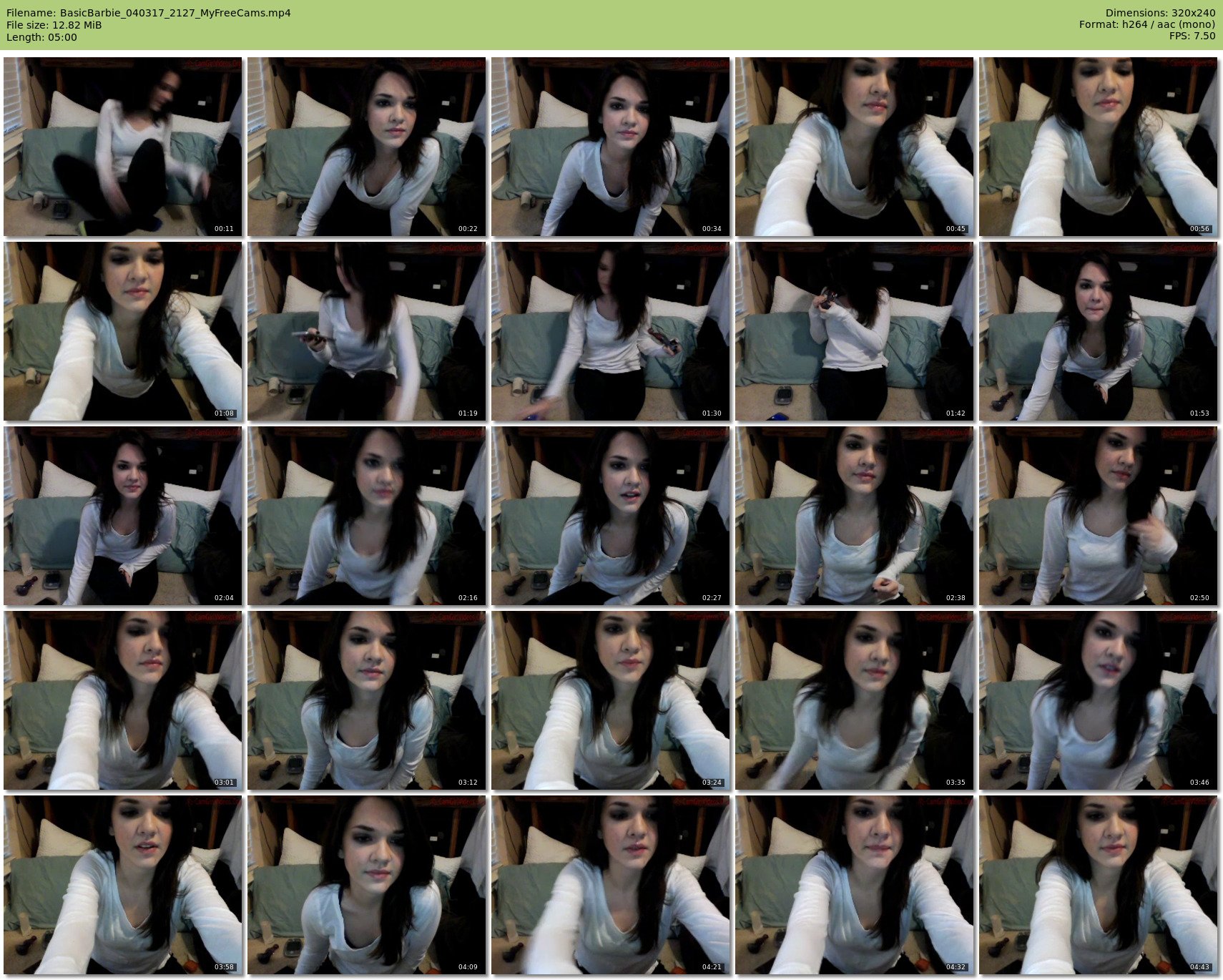Screen dimensions: 1223x980
Task: Pick the thumbnail labeled 04:21
Action: (611, 885)
